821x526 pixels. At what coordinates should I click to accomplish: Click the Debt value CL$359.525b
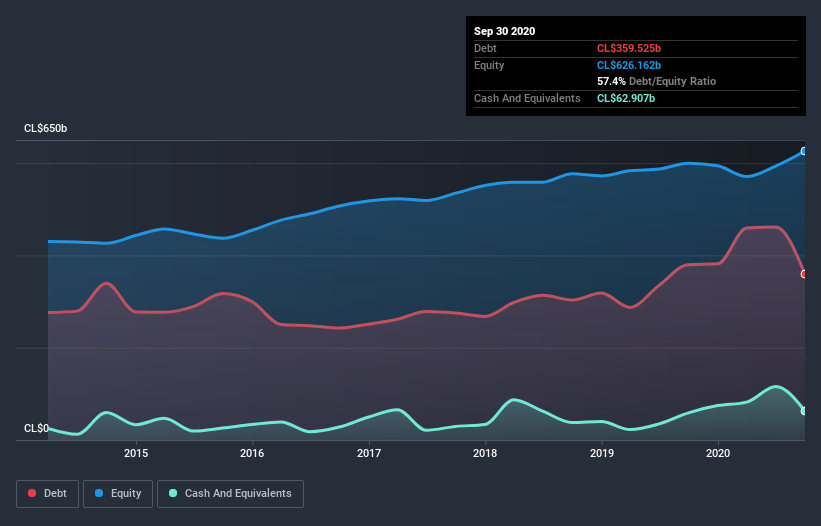pyautogui.click(x=629, y=48)
